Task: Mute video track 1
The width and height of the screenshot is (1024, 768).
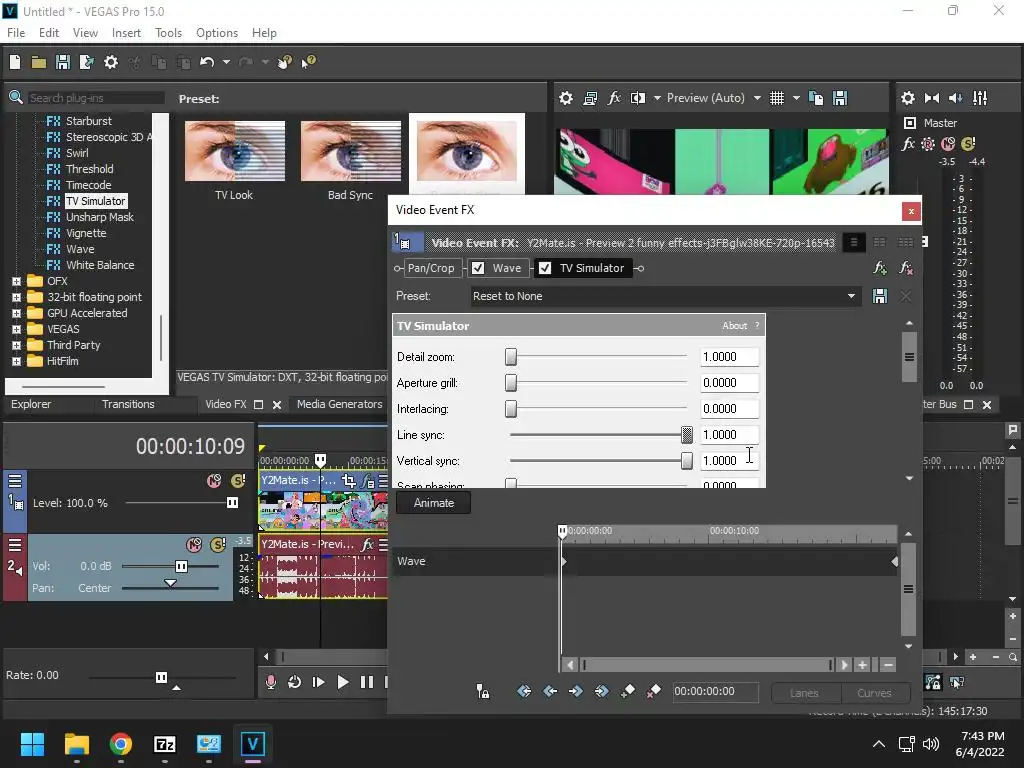Action: 214,481
